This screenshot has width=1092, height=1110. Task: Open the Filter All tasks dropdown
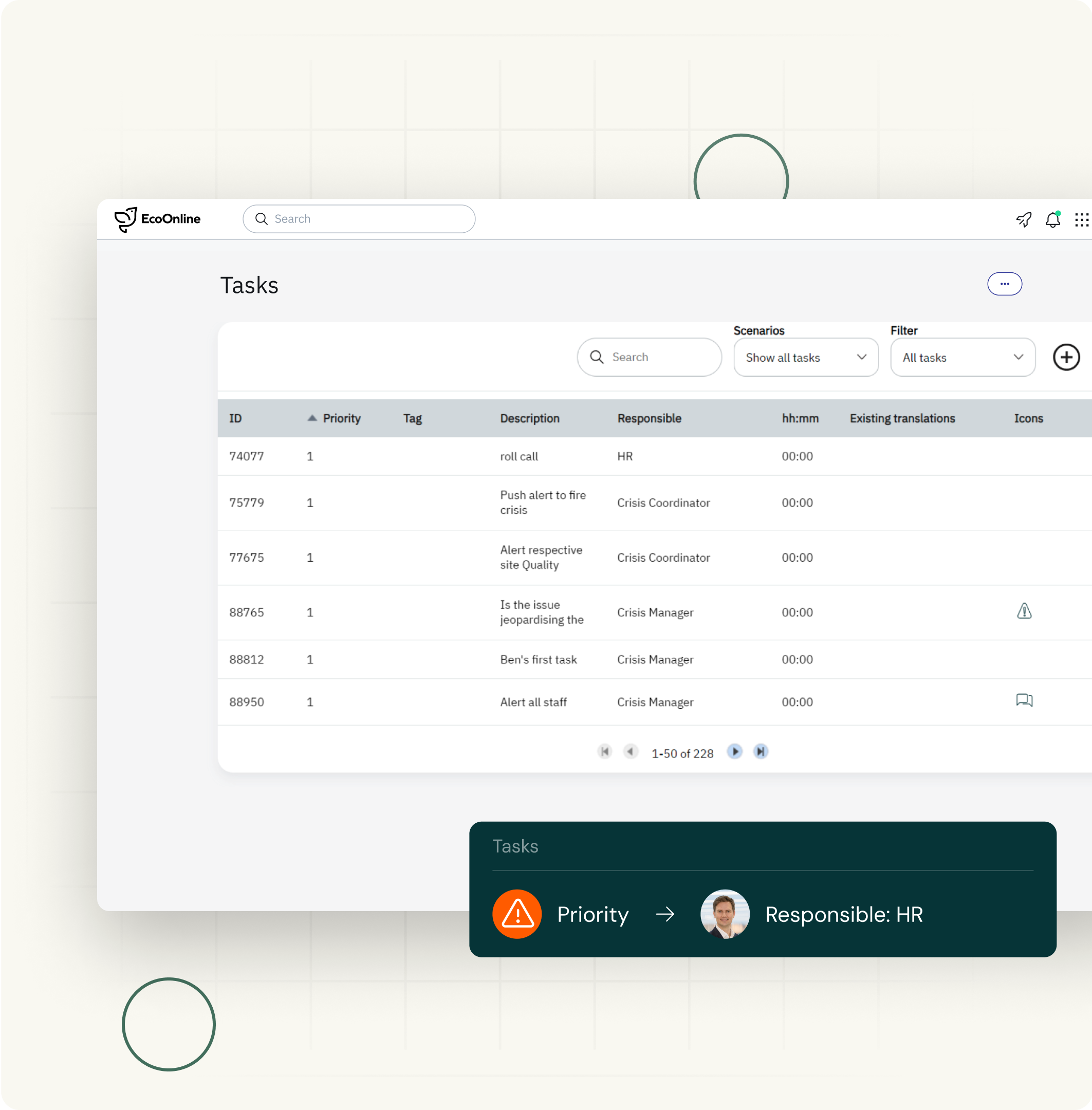point(962,357)
